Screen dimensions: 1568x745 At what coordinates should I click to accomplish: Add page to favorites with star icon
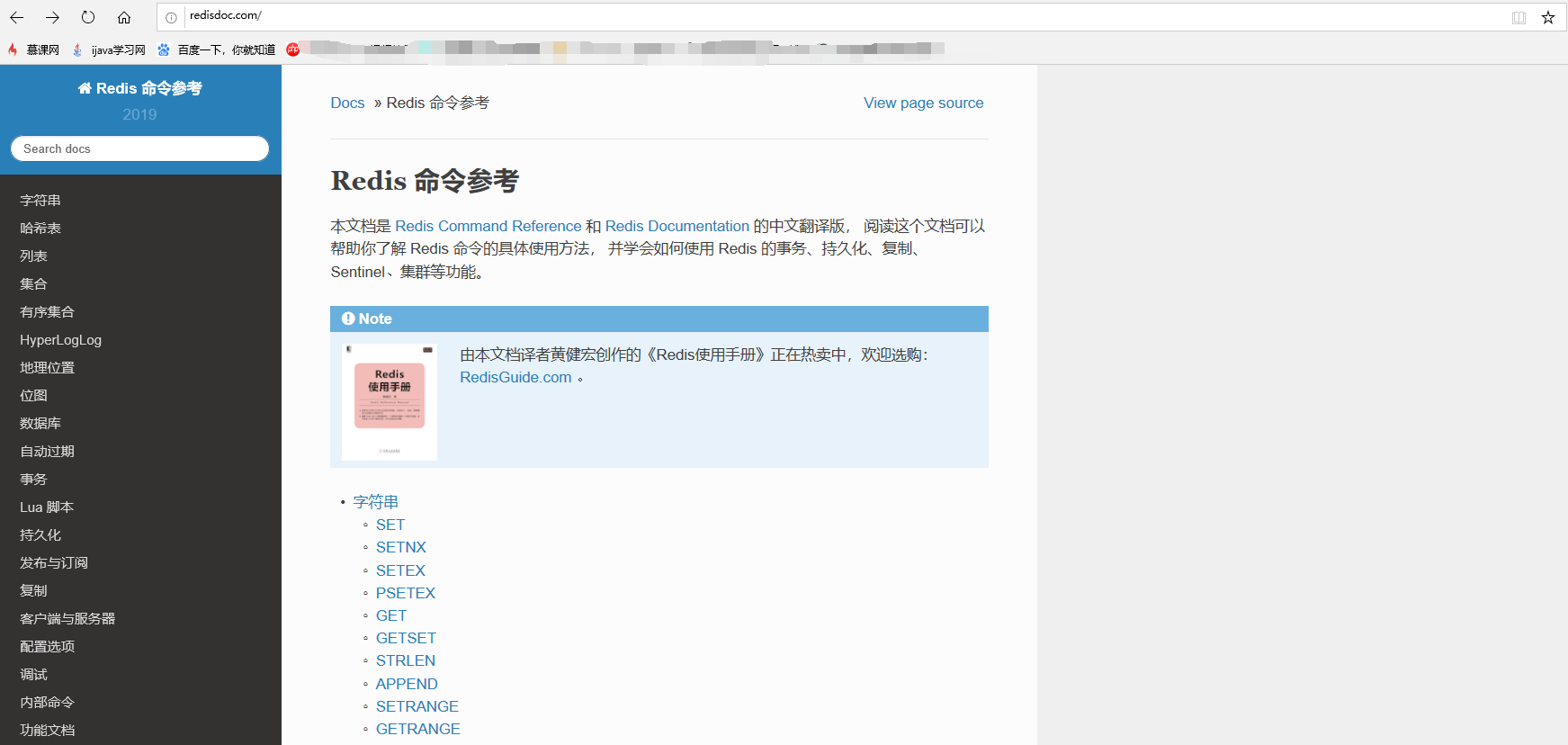pyautogui.click(x=1548, y=17)
